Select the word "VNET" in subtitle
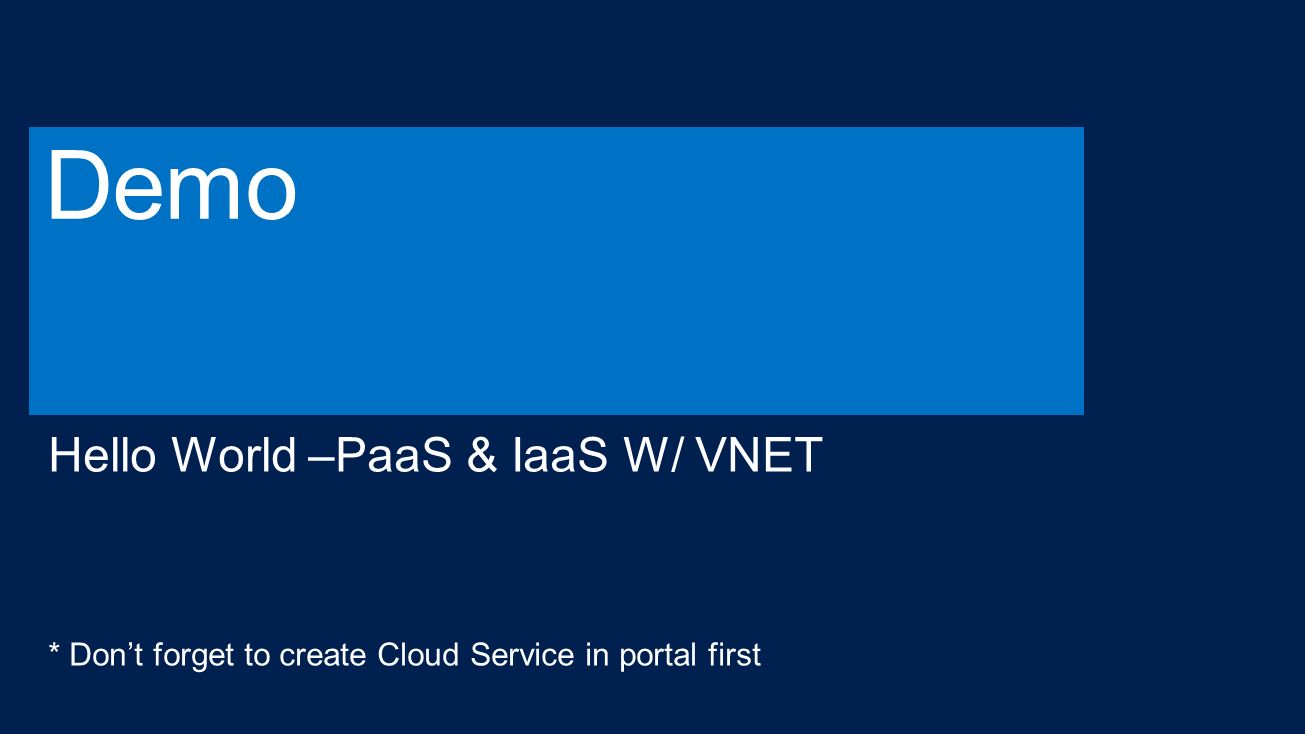 759,456
